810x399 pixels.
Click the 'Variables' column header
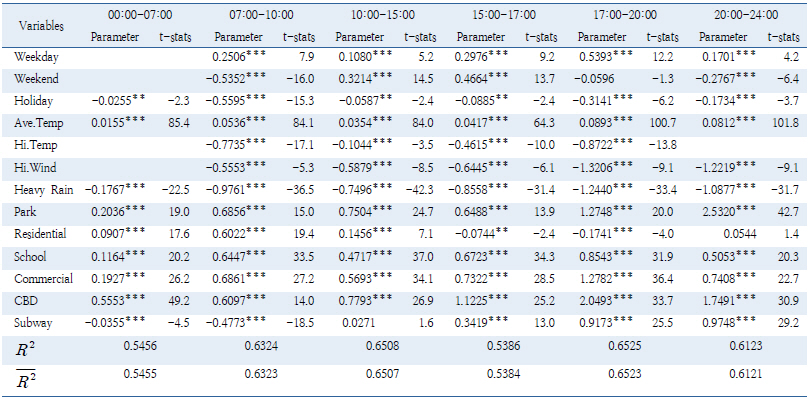(41, 26)
